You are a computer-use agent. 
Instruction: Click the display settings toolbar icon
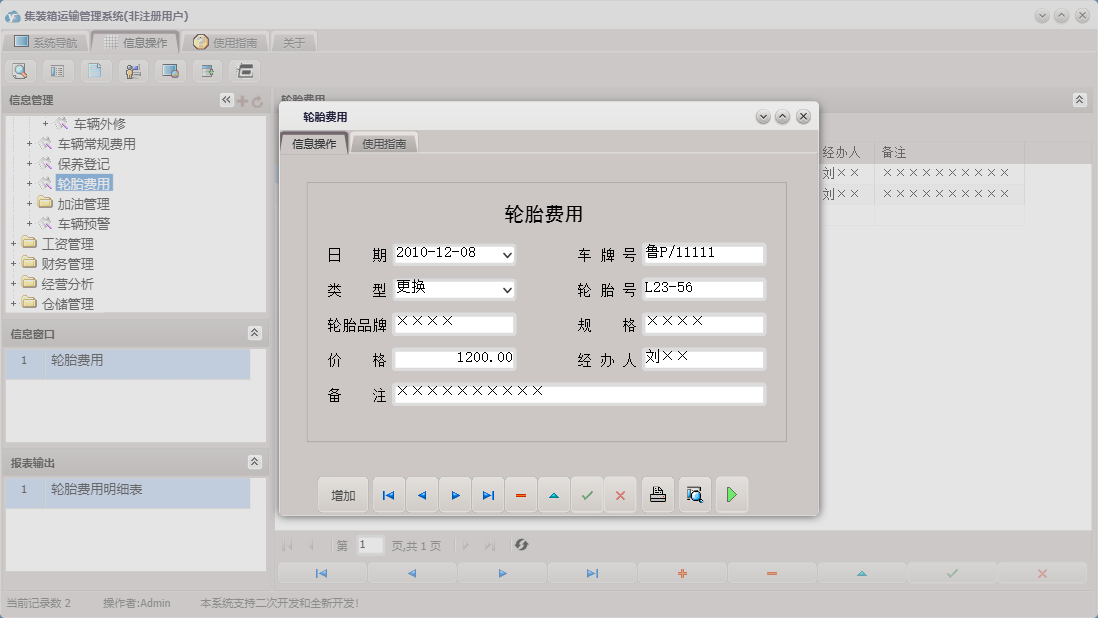[168, 70]
